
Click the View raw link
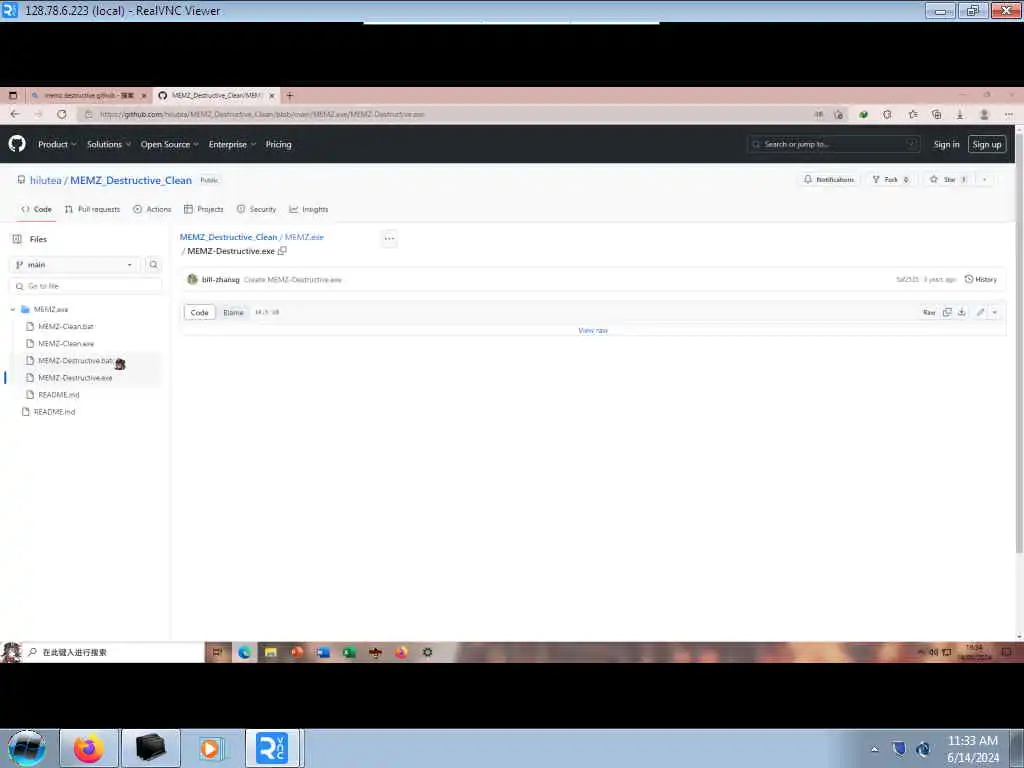pyautogui.click(x=593, y=330)
